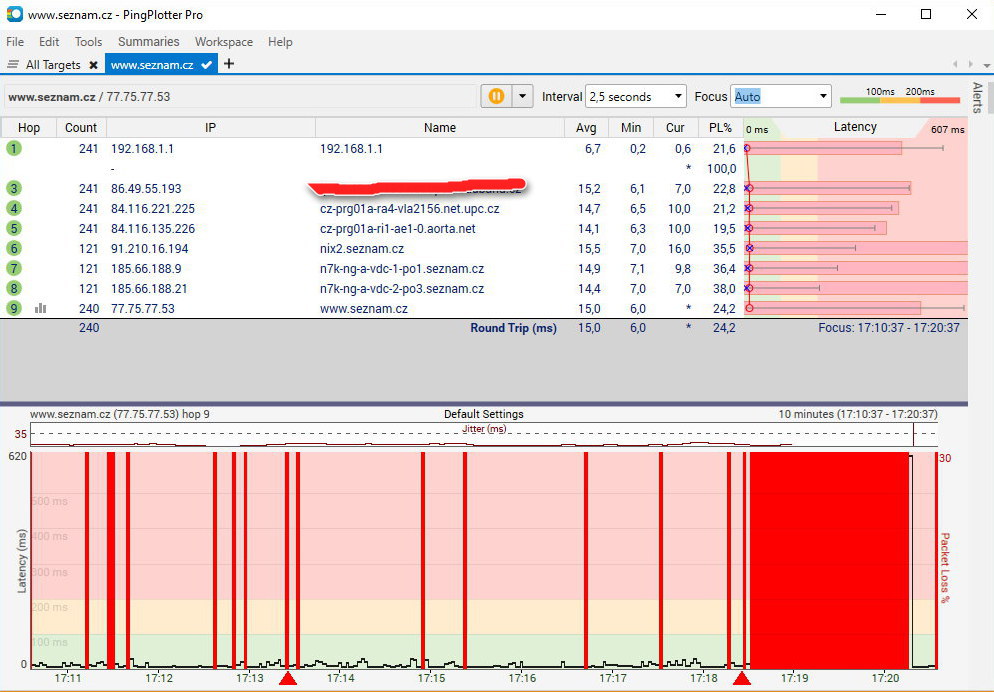Open the vertical Alerts side panel
This screenshot has width=994, height=692.
tap(977, 97)
